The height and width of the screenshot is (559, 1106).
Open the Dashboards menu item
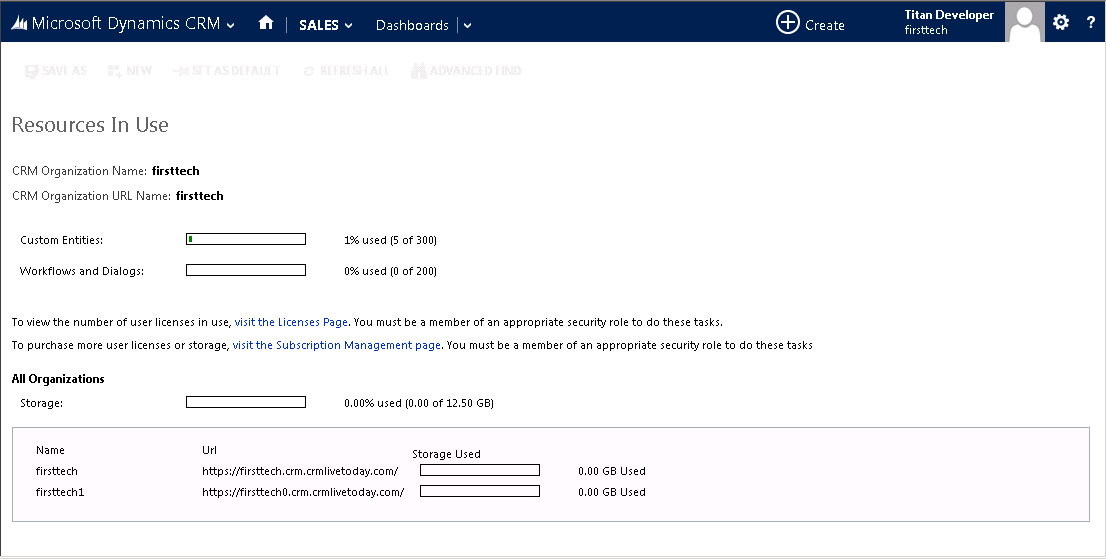coord(412,25)
